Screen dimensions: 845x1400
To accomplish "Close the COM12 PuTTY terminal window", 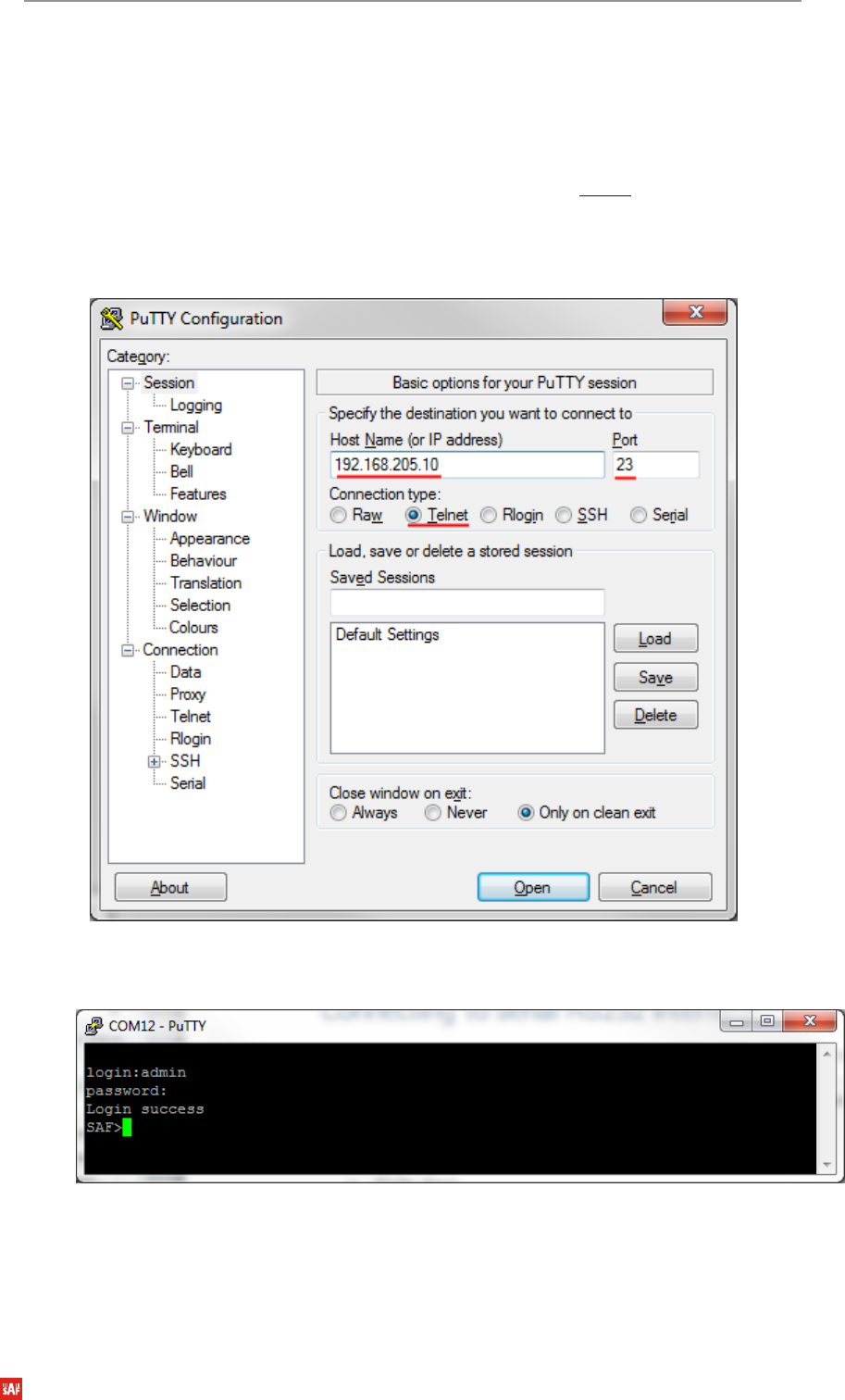I will (x=809, y=1021).
